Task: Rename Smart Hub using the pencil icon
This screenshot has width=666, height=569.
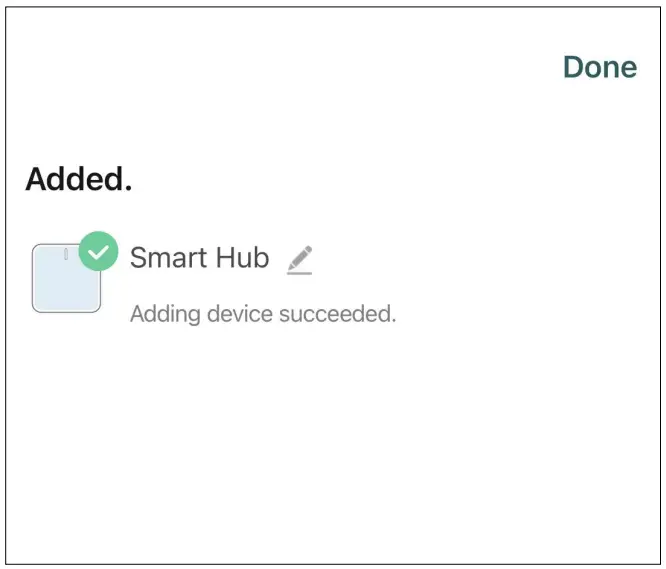Action: click(x=299, y=260)
